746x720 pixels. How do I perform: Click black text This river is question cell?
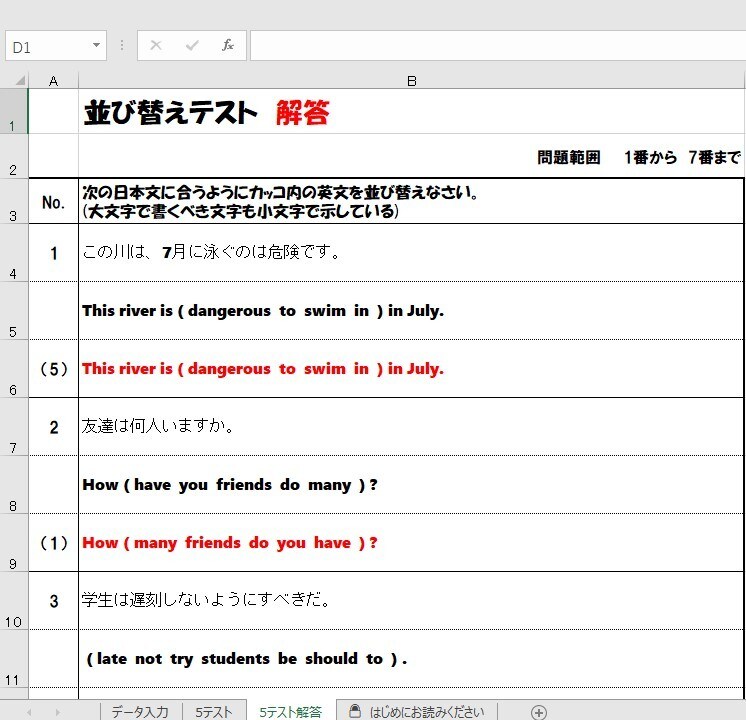click(x=411, y=311)
